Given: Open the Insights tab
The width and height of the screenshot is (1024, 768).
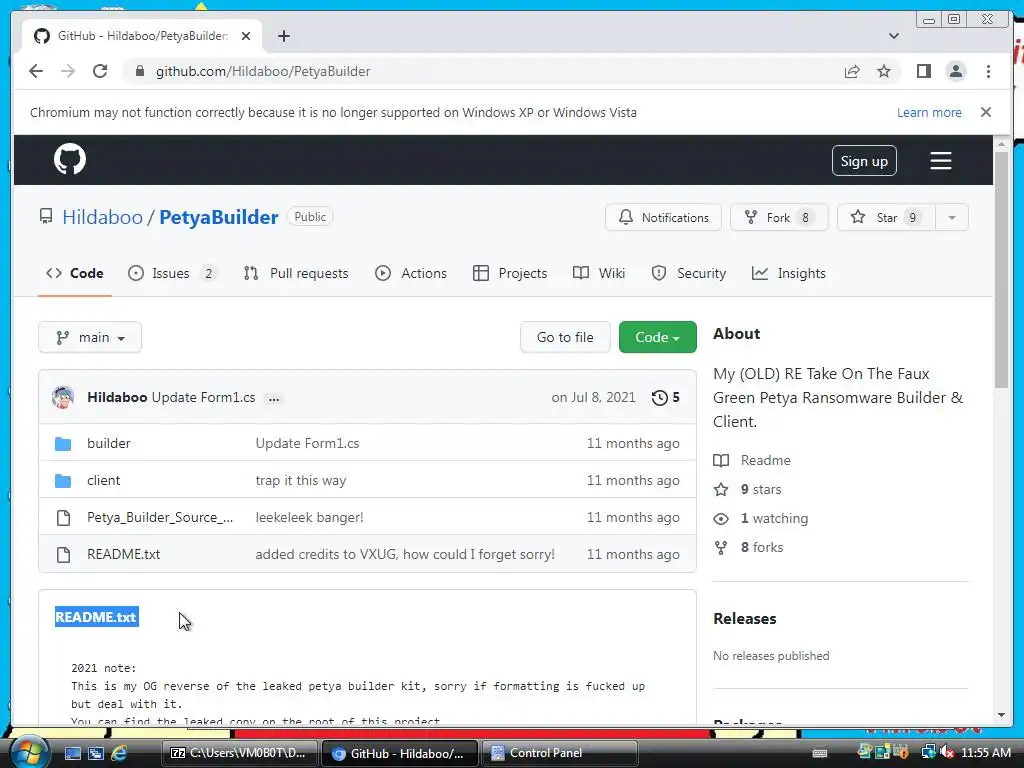Looking at the screenshot, I should tap(789, 274).
